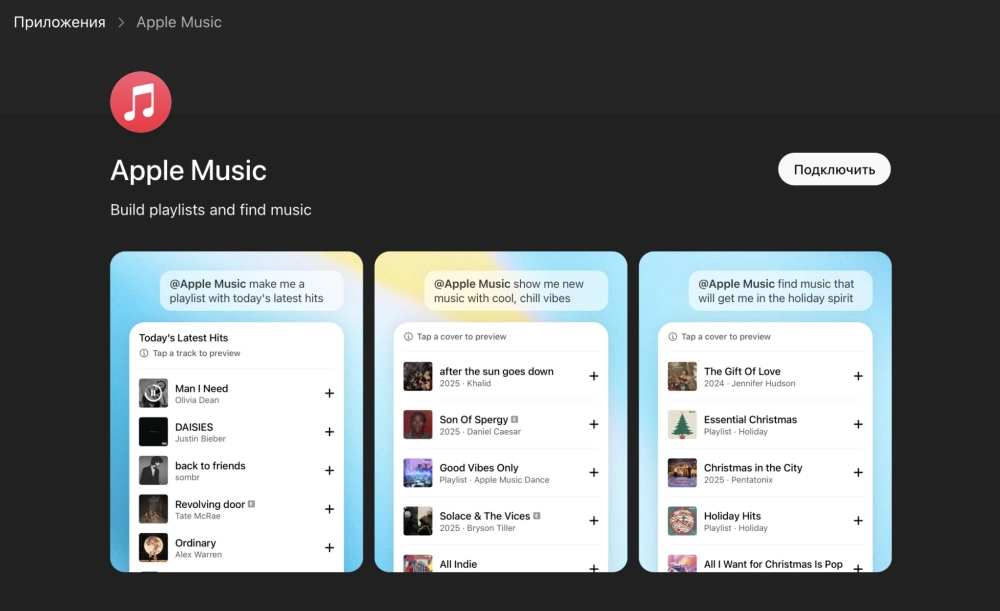Screen dimensions: 1000x611
Task: Pause Man I Need track preview
Action: (153, 393)
